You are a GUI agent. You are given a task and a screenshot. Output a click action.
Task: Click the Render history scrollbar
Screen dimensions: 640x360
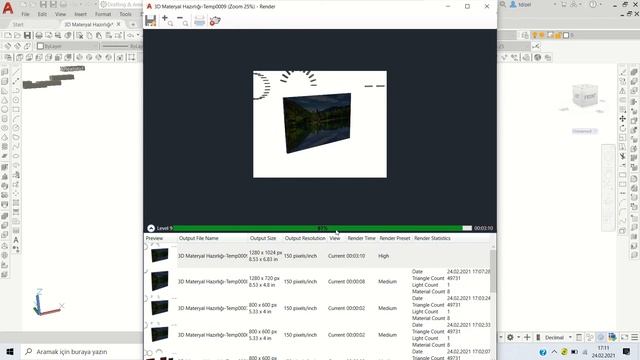(x=493, y=271)
